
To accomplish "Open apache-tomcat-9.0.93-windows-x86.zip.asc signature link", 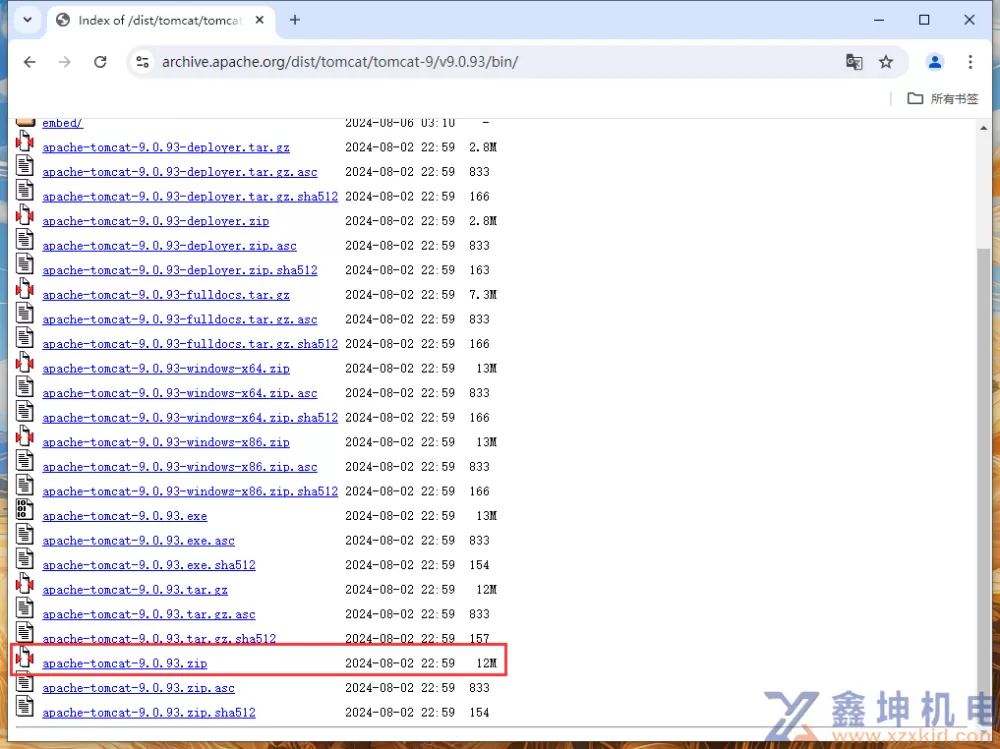I will 179,467.
